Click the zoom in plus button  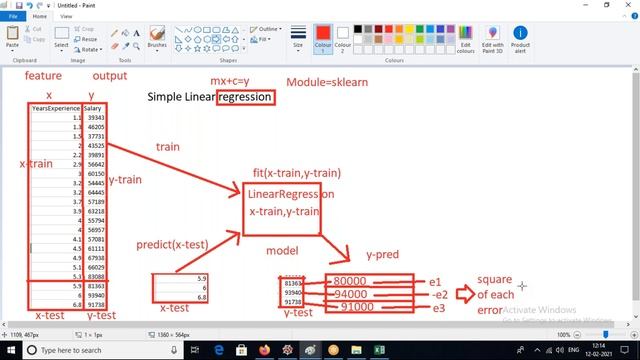pyautogui.click(x=634, y=335)
